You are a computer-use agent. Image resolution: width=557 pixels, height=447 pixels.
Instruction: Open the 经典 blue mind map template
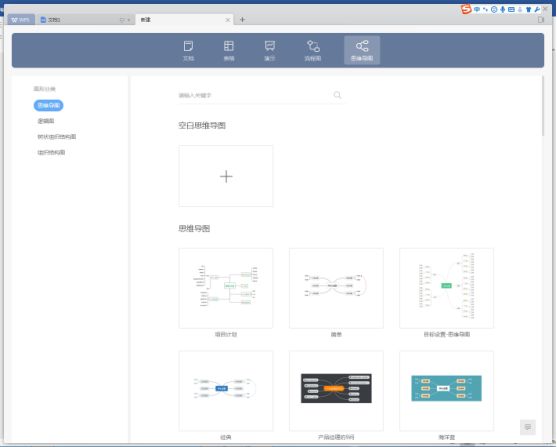[226, 391]
